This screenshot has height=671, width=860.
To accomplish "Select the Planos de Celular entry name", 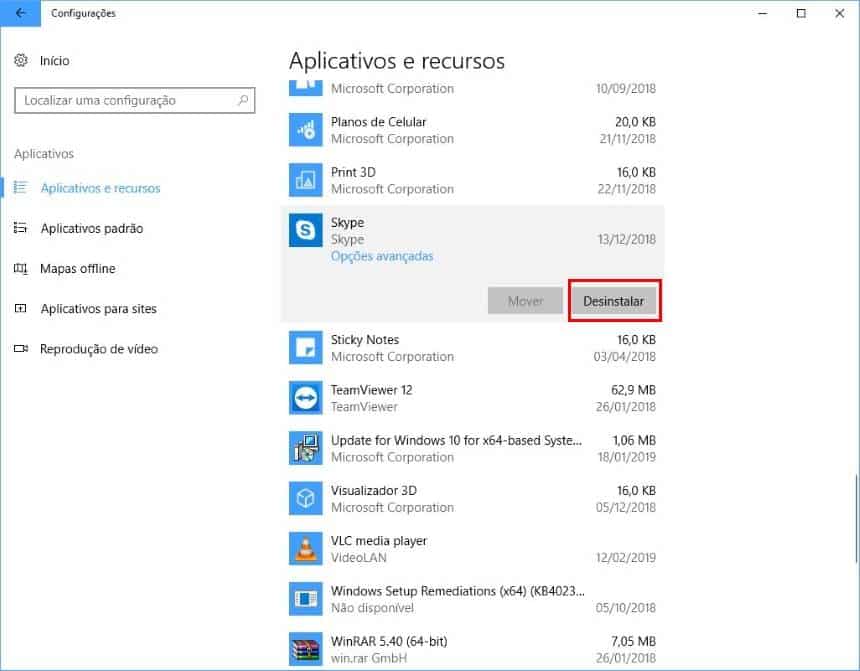I will (x=378, y=122).
